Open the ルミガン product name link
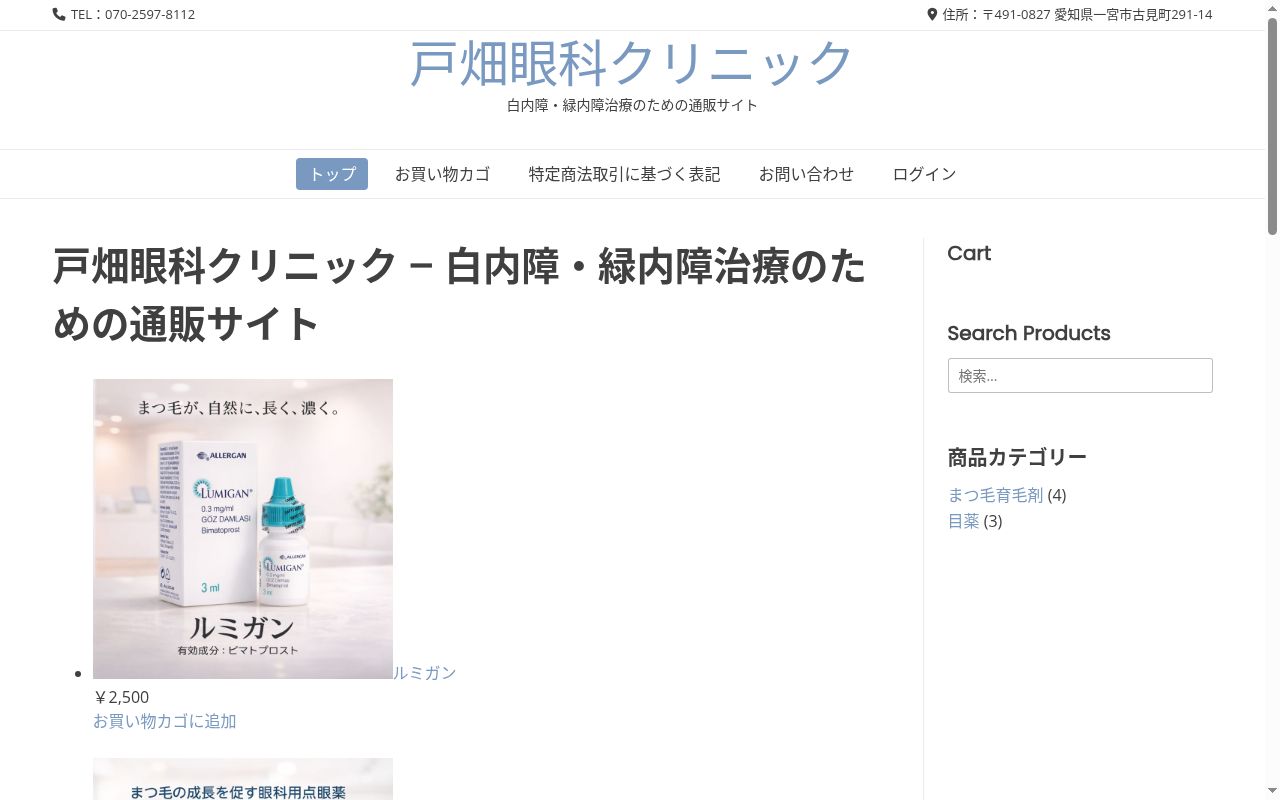1280x800 pixels. (x=425, y=673)
